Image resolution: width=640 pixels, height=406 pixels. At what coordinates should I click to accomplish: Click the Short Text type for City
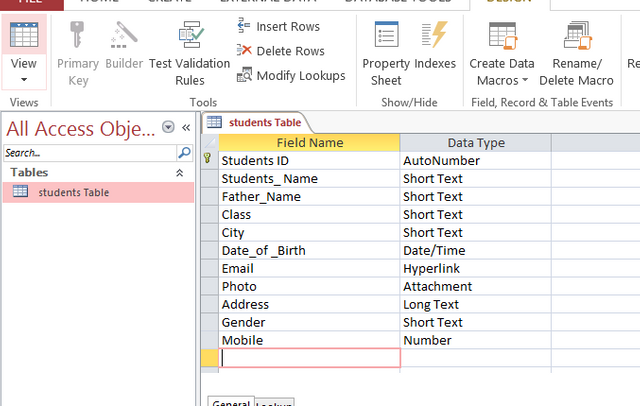[476, 233]
